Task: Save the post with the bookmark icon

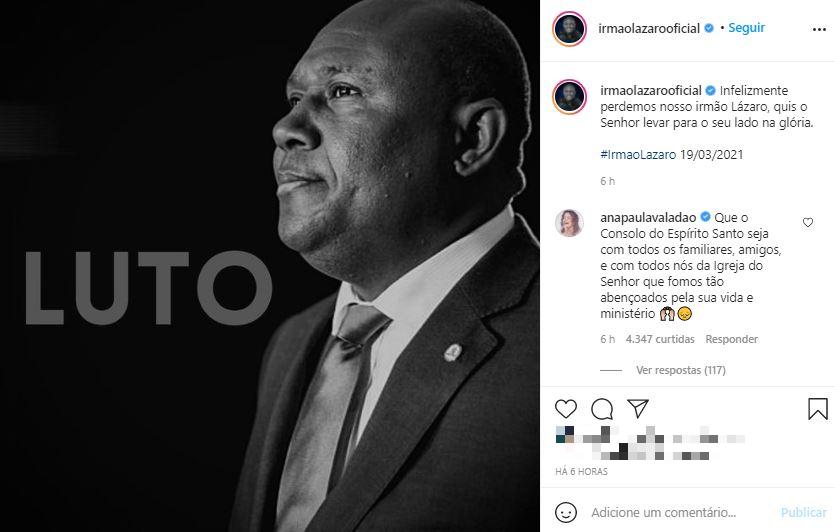Action: [x=817, y=409]
